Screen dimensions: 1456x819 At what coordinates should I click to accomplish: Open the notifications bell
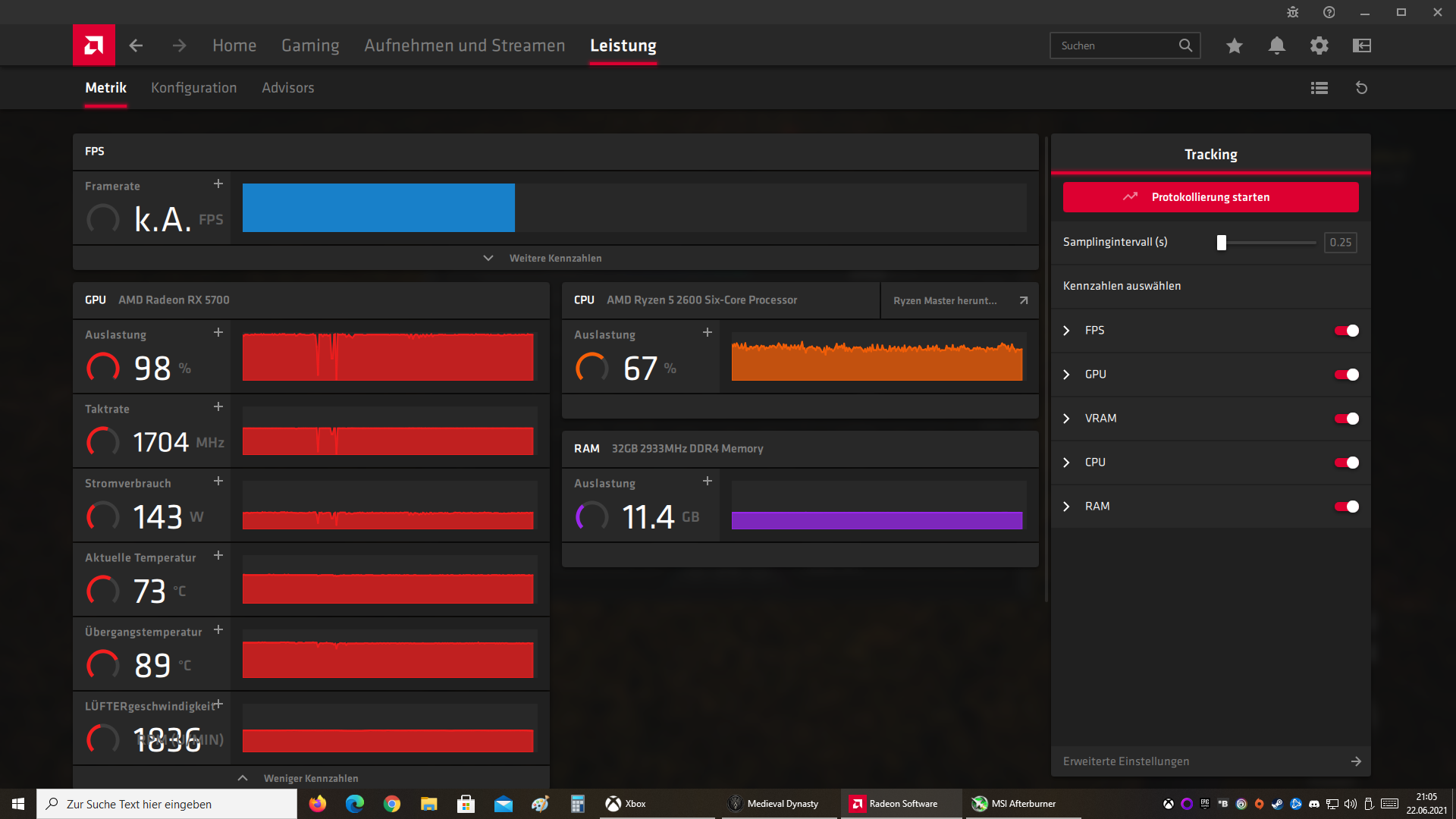1277,45
